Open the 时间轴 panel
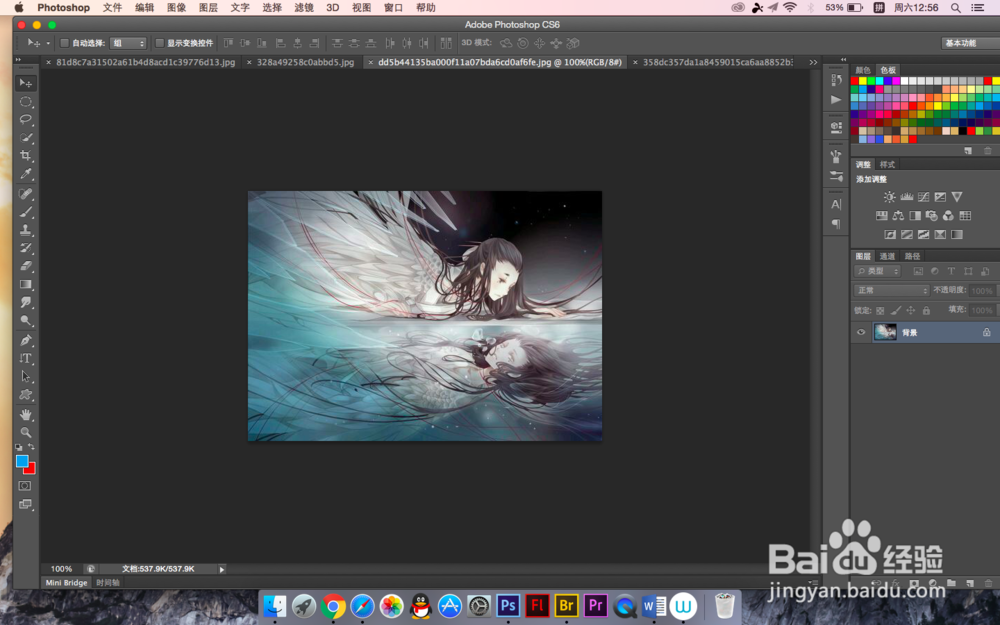Viewport: 1000px width, 625px height. click(108, 583)
